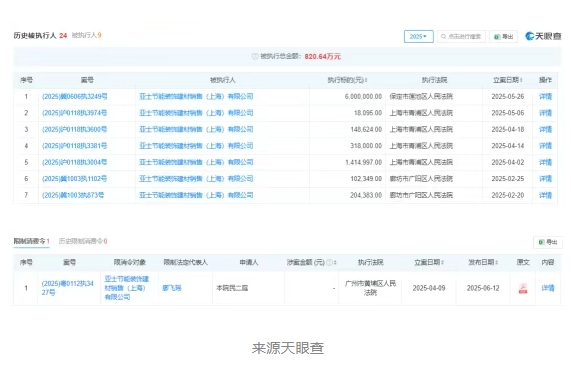Open company link in the 18,095.00 row
The width and height of the screenshot is (571, 368).
(x=196, y=113)
